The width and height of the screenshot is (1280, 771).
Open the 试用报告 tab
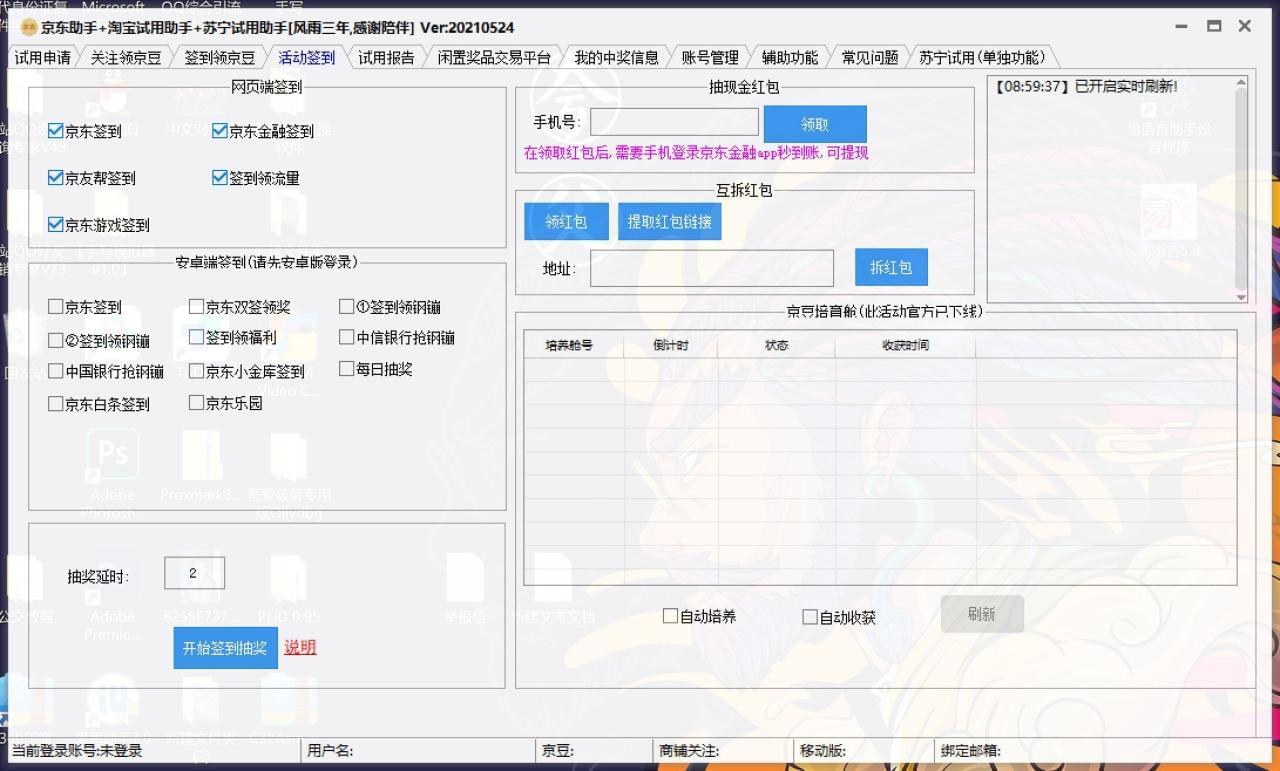[x=386, y=58]
